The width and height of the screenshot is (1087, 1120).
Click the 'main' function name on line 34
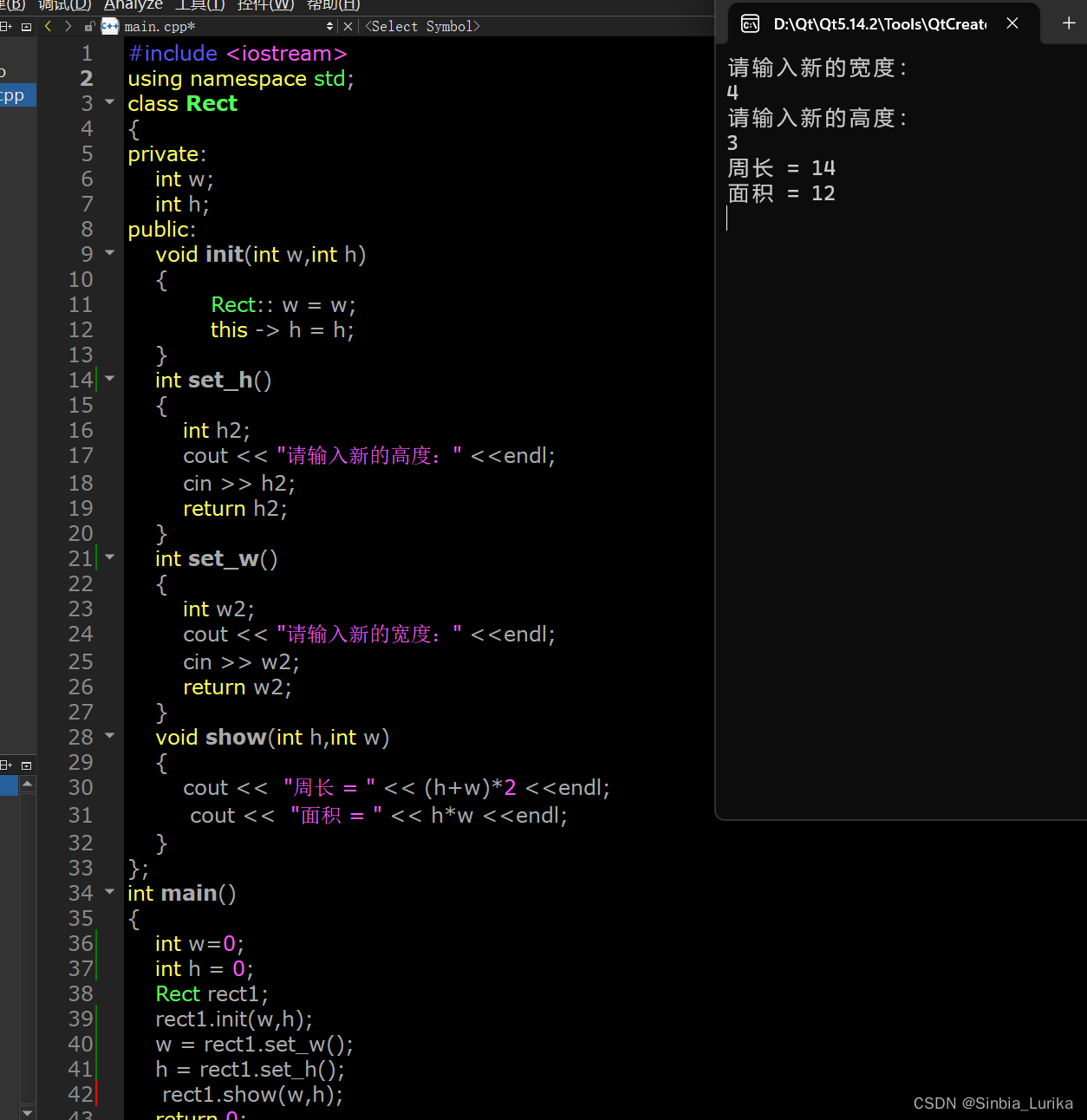click(x=189, y=894)
